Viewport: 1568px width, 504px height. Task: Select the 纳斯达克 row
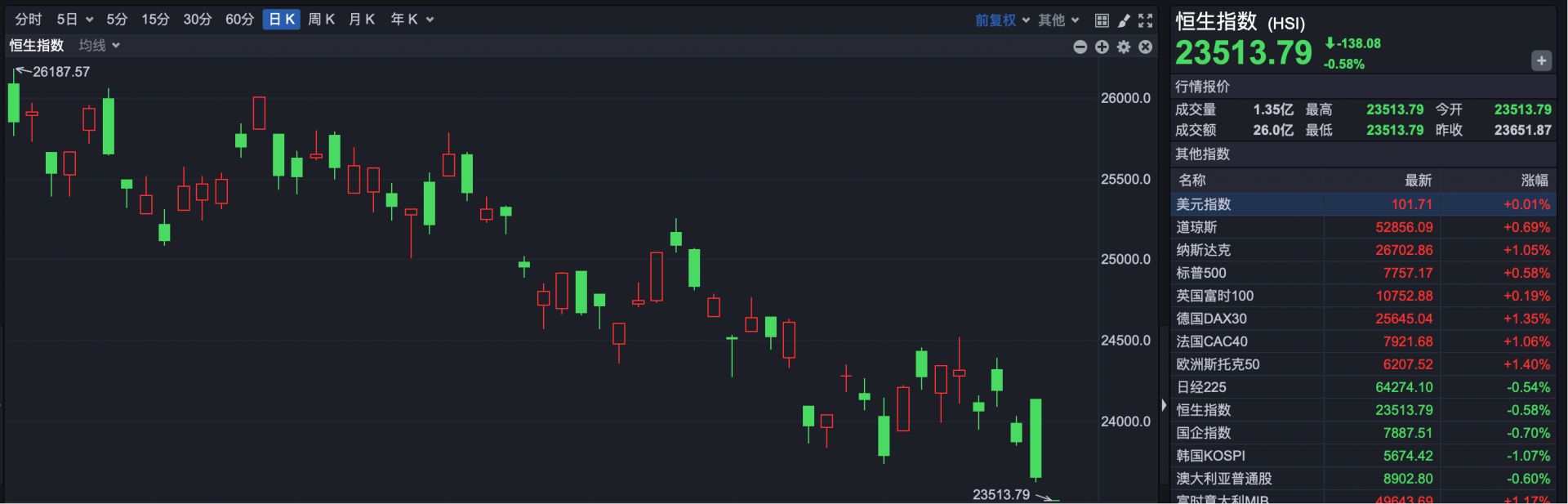(x=1363, y=250)
